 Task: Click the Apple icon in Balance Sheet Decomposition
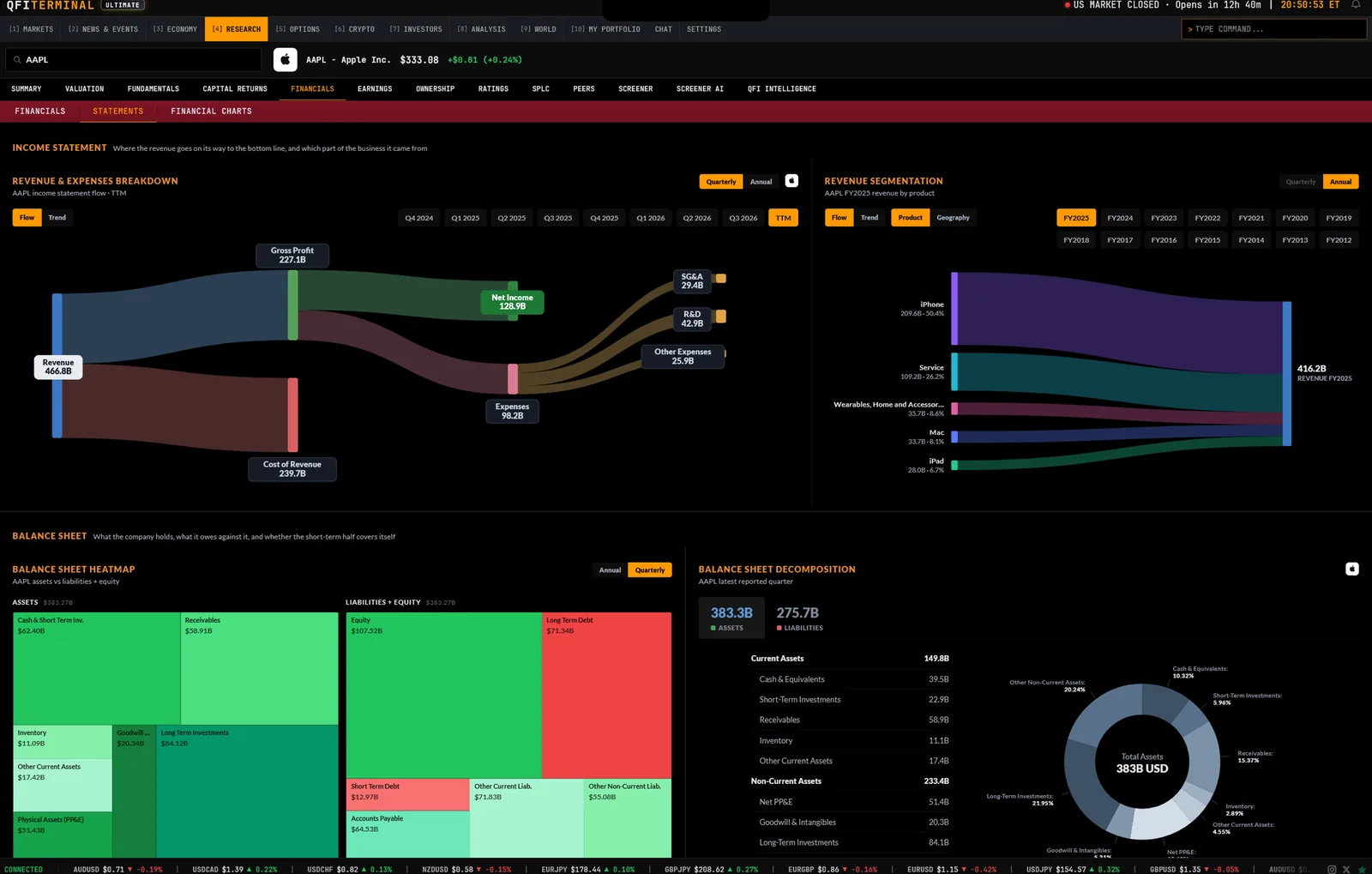coord(1352,569)
